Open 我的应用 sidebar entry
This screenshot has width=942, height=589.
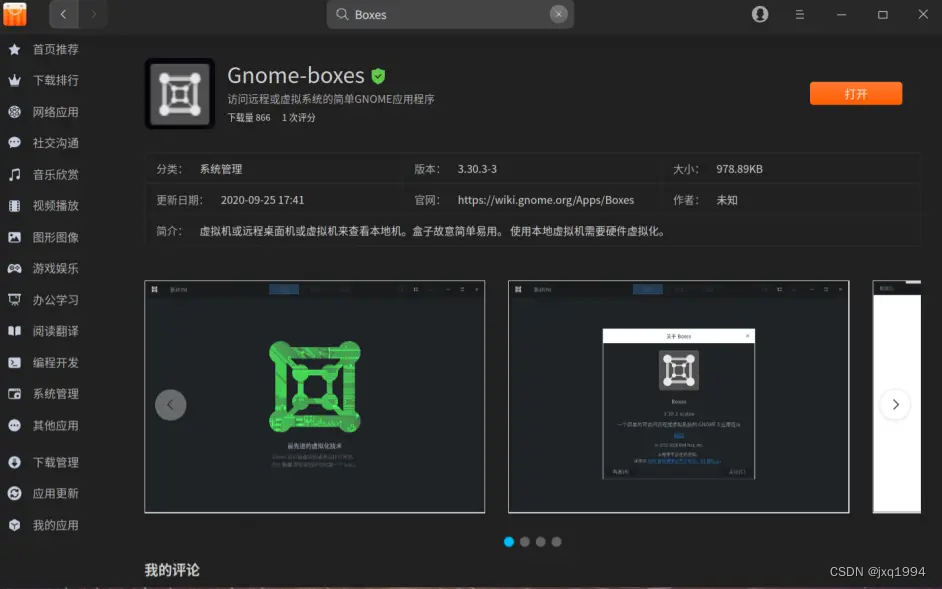(55, 525)
